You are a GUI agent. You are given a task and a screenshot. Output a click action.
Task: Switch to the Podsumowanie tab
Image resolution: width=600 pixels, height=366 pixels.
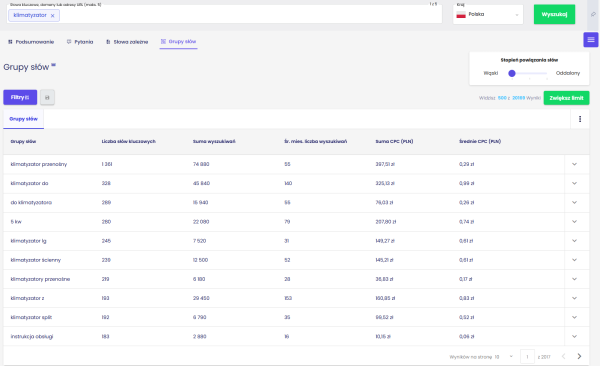[31, 42]
